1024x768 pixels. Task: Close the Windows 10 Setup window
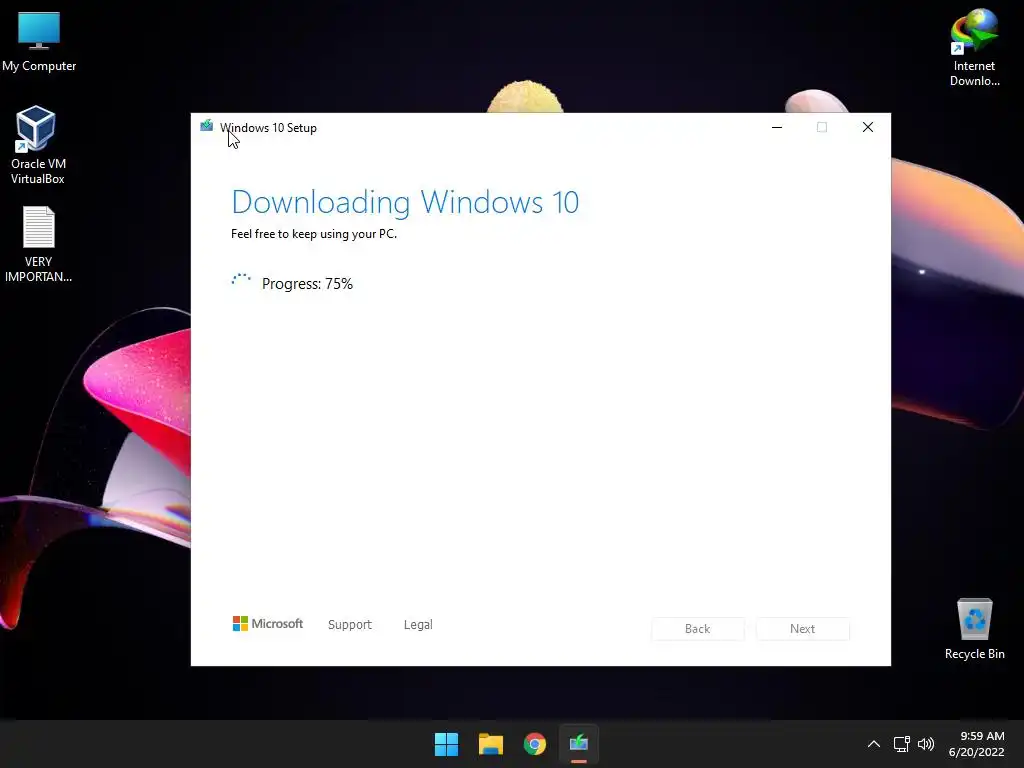pos(868,127)
